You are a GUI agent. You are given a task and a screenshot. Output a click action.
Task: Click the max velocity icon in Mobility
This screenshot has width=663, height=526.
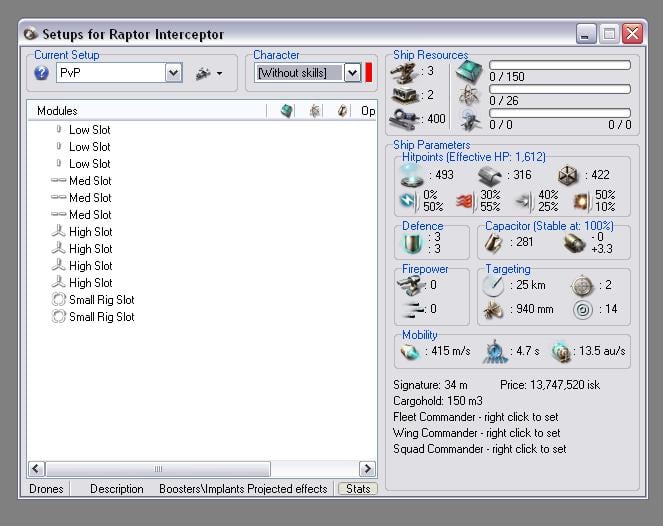pyautogui.click(x=411, y=351)
